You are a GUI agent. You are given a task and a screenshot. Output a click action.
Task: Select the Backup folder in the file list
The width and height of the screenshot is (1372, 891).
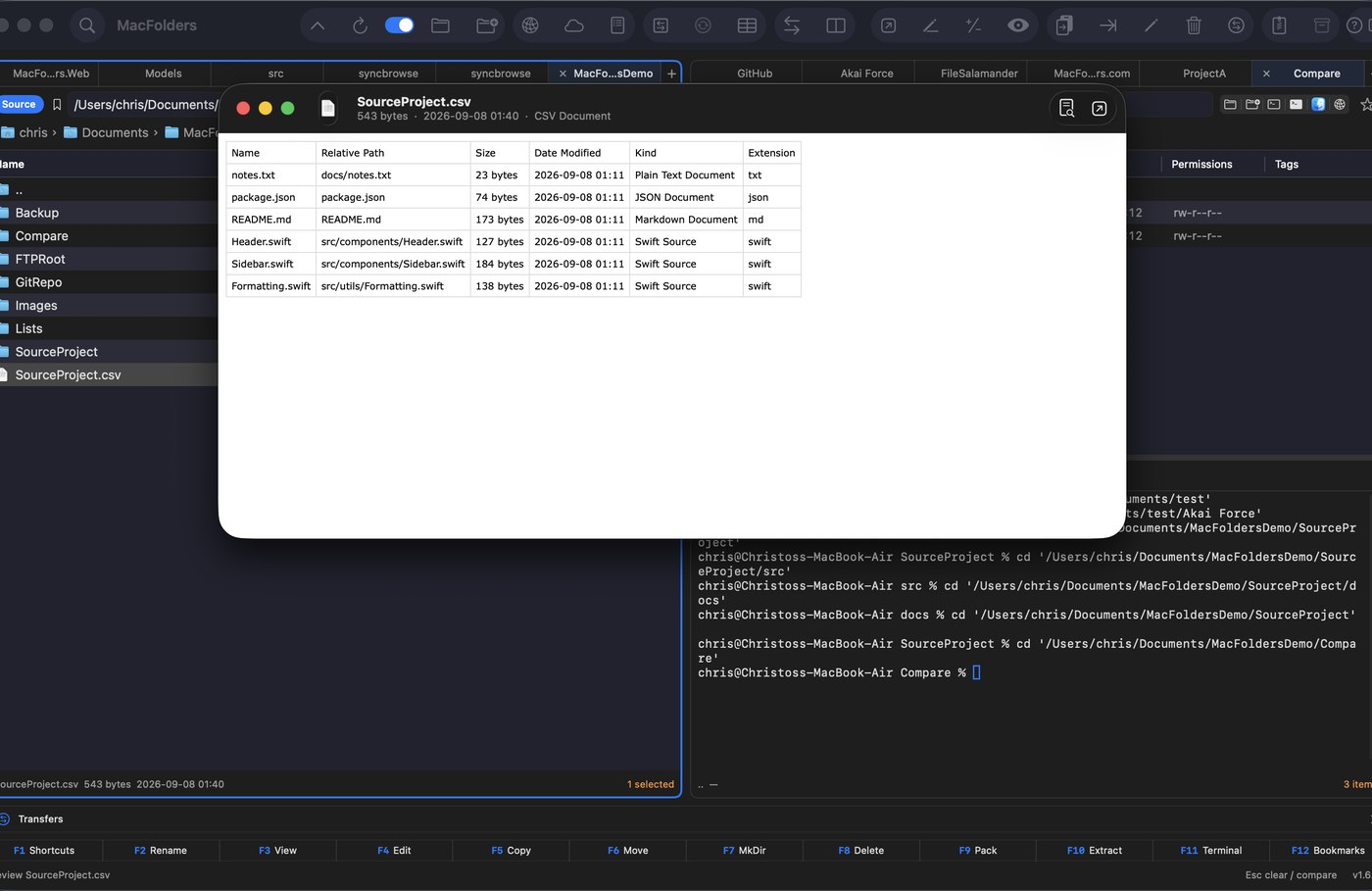[108, 213]
